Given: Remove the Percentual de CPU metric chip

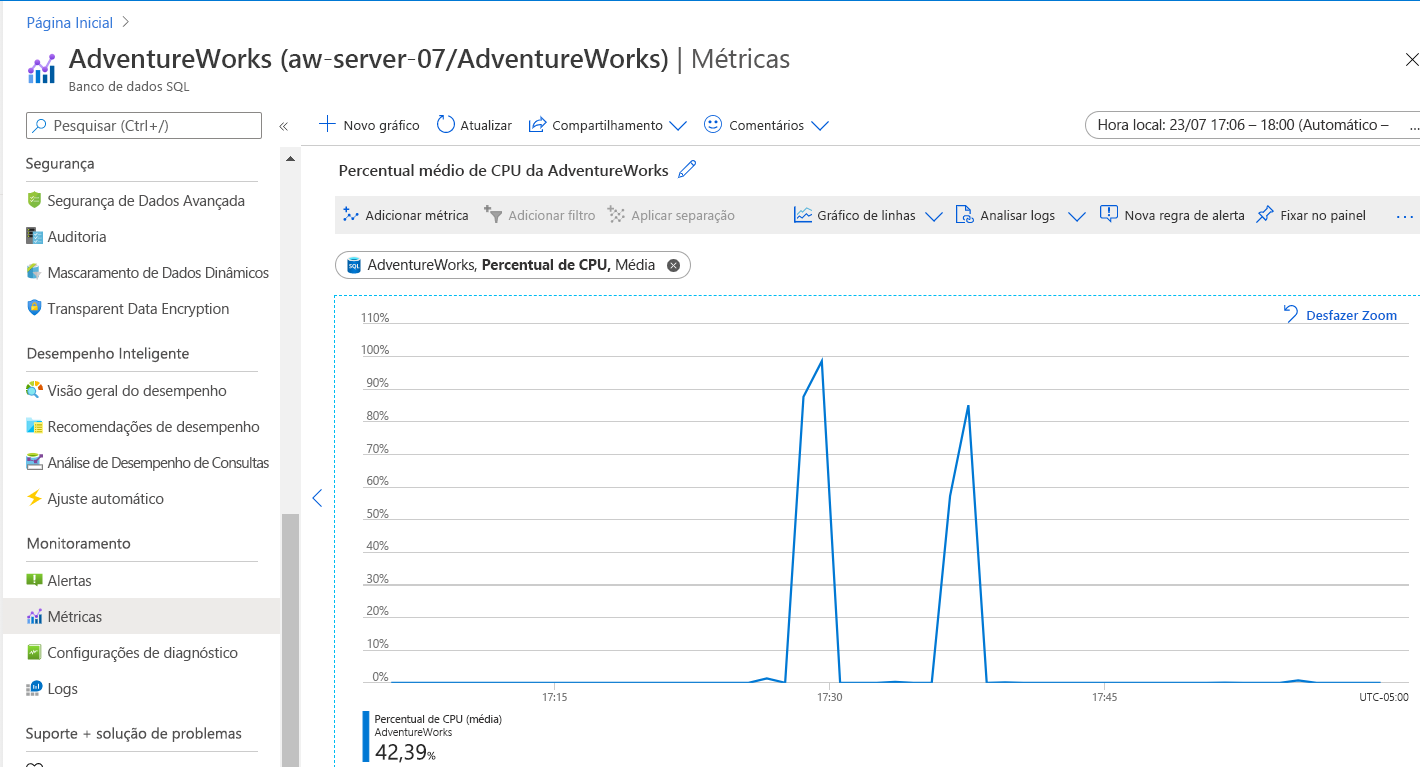Looking at the screenshot, I should (x=673, y=265).
